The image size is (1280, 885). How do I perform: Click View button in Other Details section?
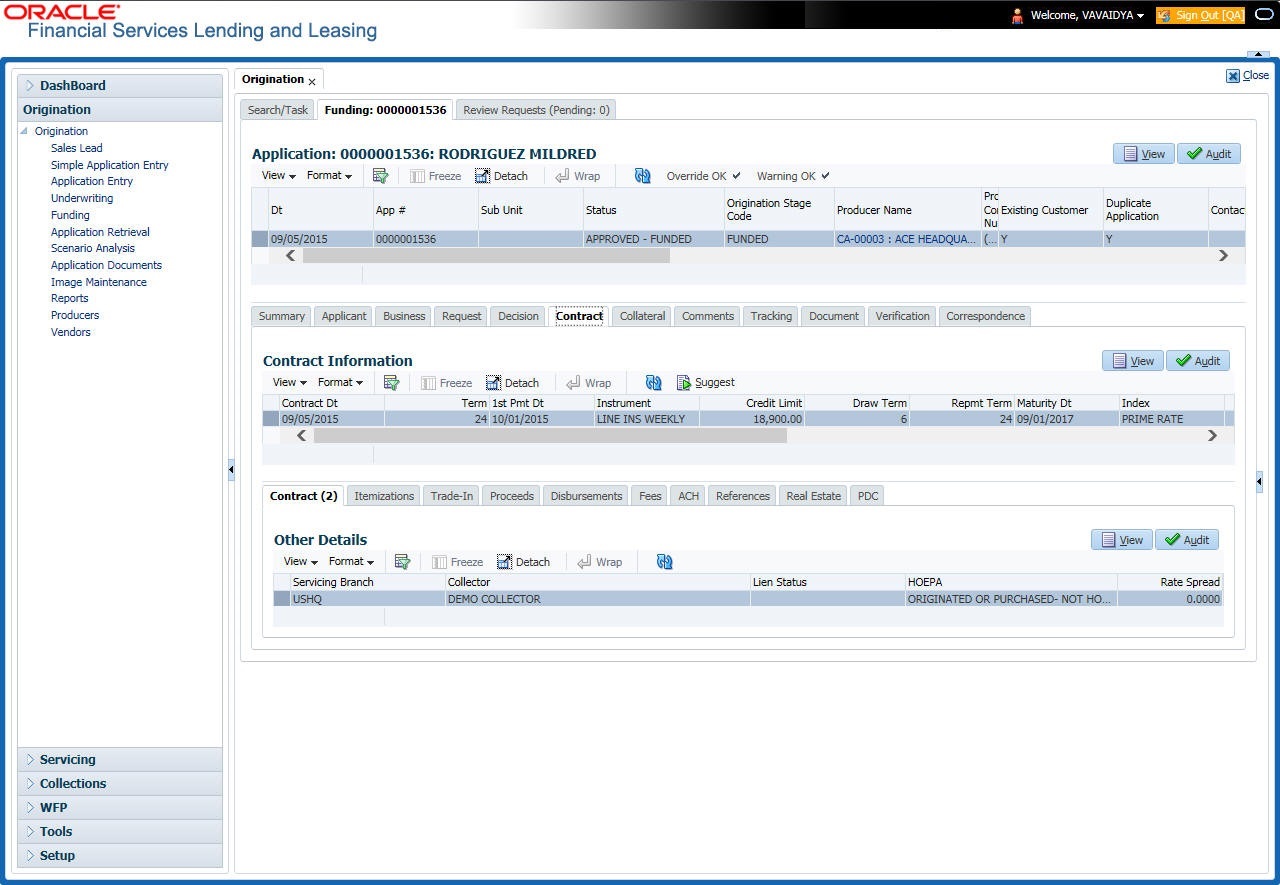(x=1122, y=540)
